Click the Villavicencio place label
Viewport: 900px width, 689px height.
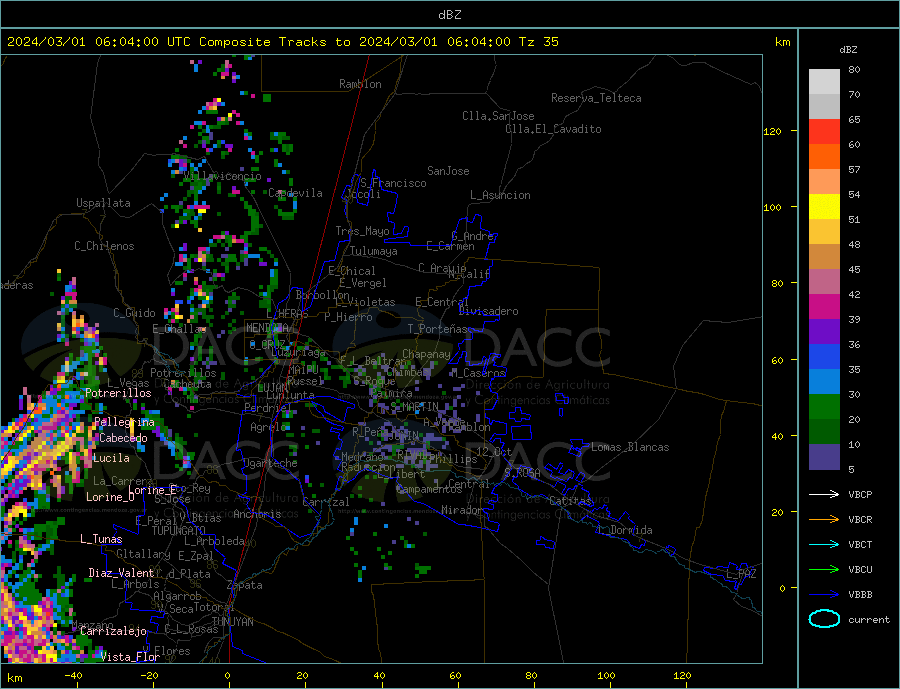(222, 176)
